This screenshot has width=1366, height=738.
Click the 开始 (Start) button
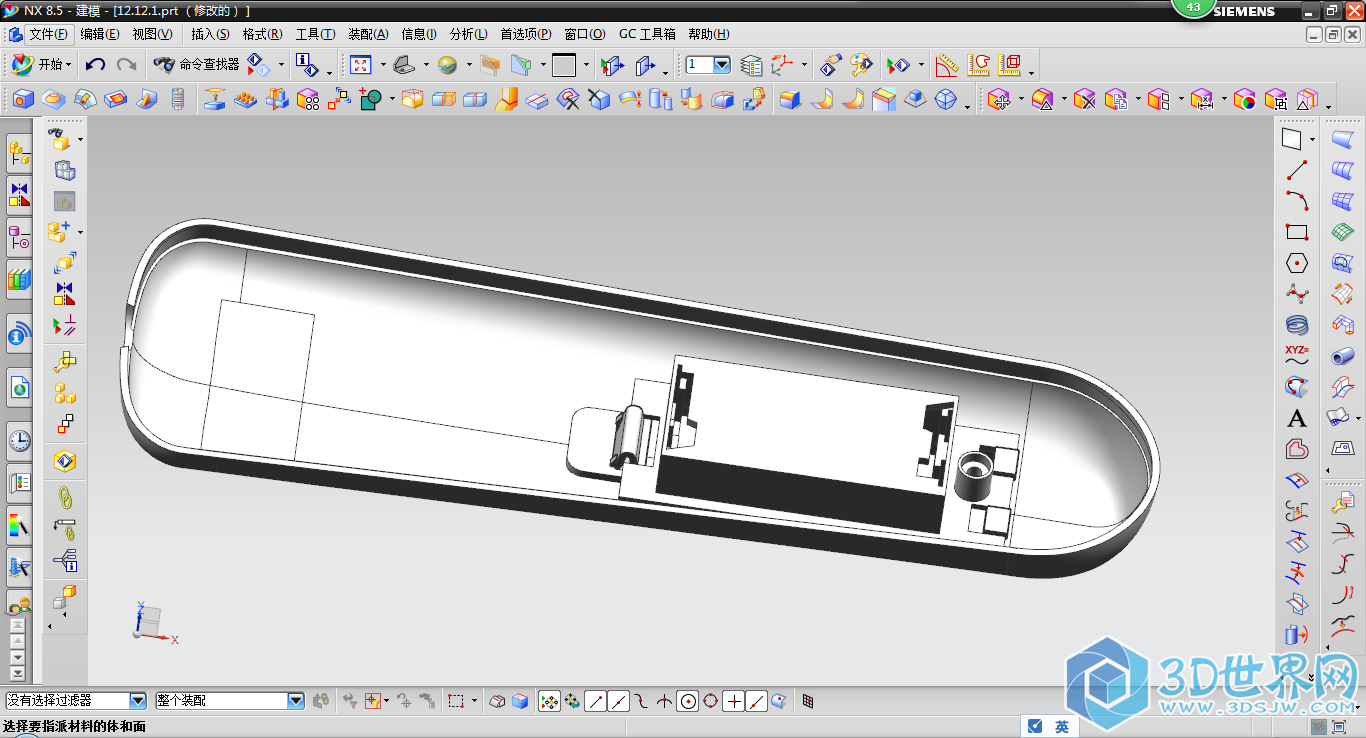click(x=41, y=65)
